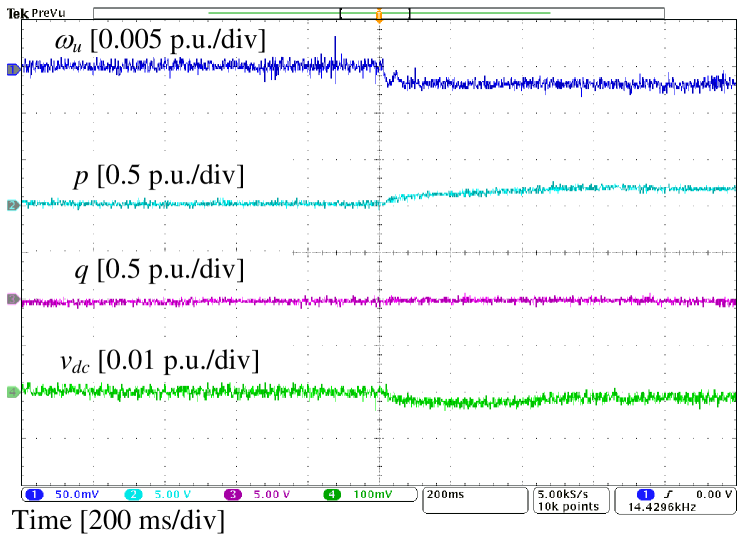
Task: Click the rising edge trigger slope icon
Action: 668,495
